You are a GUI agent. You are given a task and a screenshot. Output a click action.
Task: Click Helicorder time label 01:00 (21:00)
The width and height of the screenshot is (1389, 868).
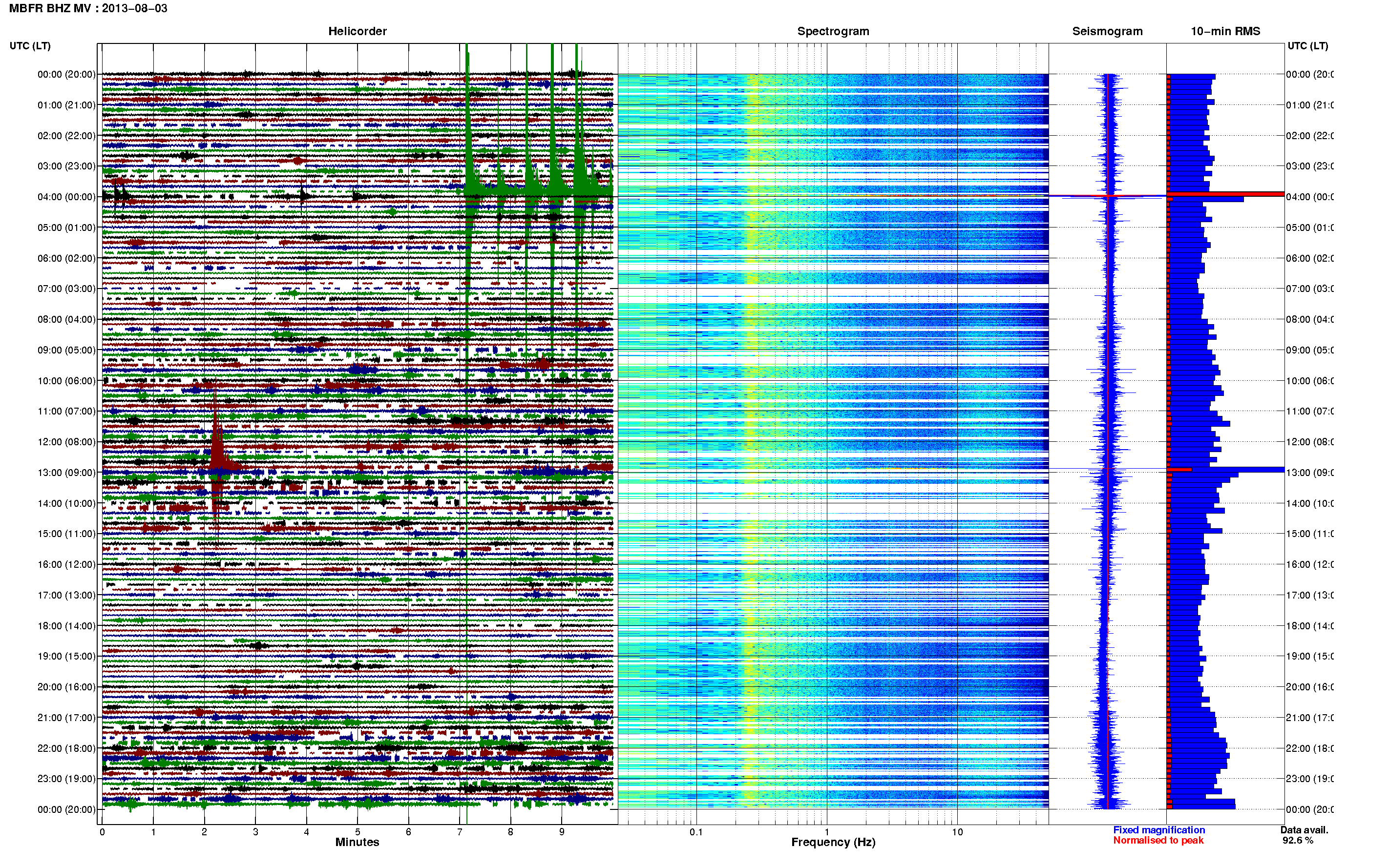pyautogui.click(x=66, y=105)
